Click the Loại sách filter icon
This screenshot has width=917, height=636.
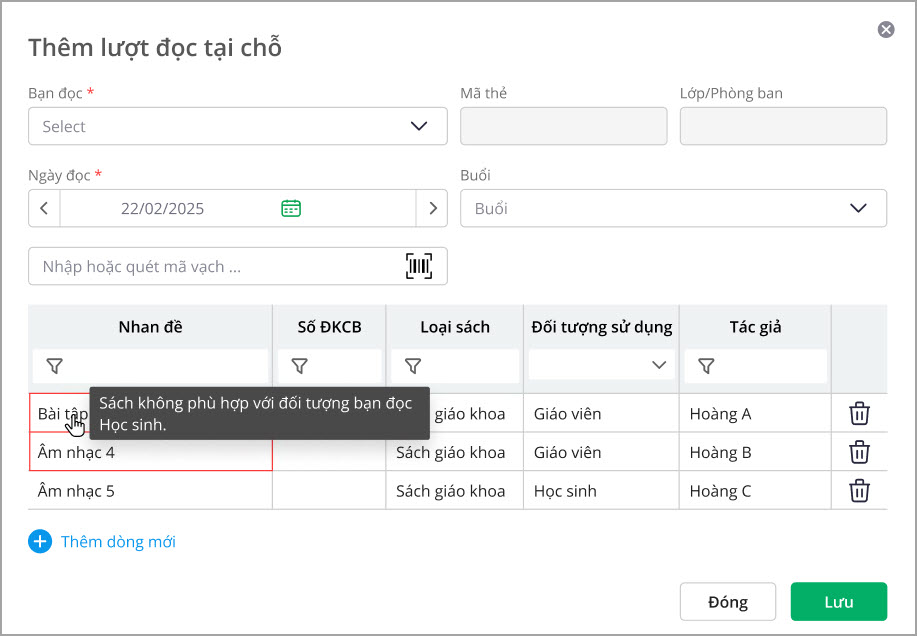tap(412, 366)
